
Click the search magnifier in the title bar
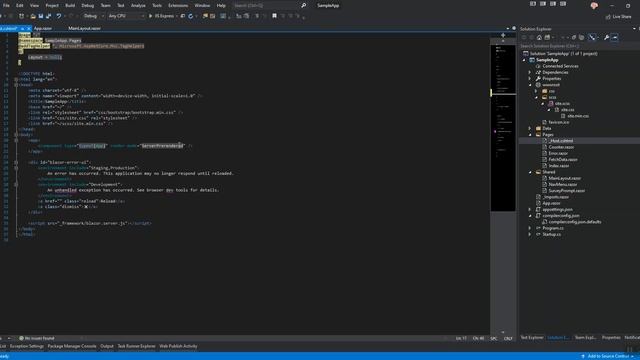pos(303,5)
